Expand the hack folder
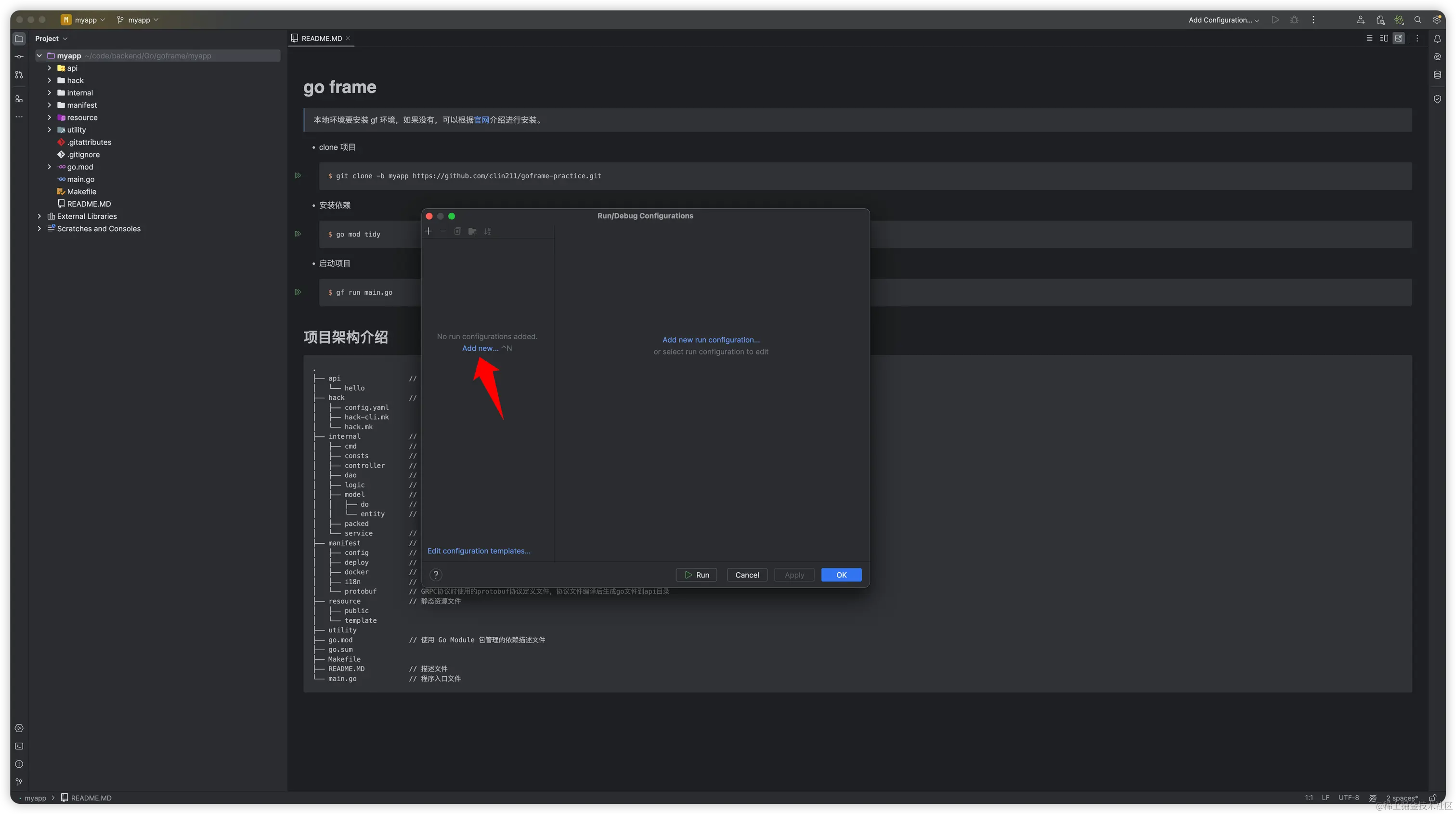Screen dimensions: 1456x814 [50, 80]
